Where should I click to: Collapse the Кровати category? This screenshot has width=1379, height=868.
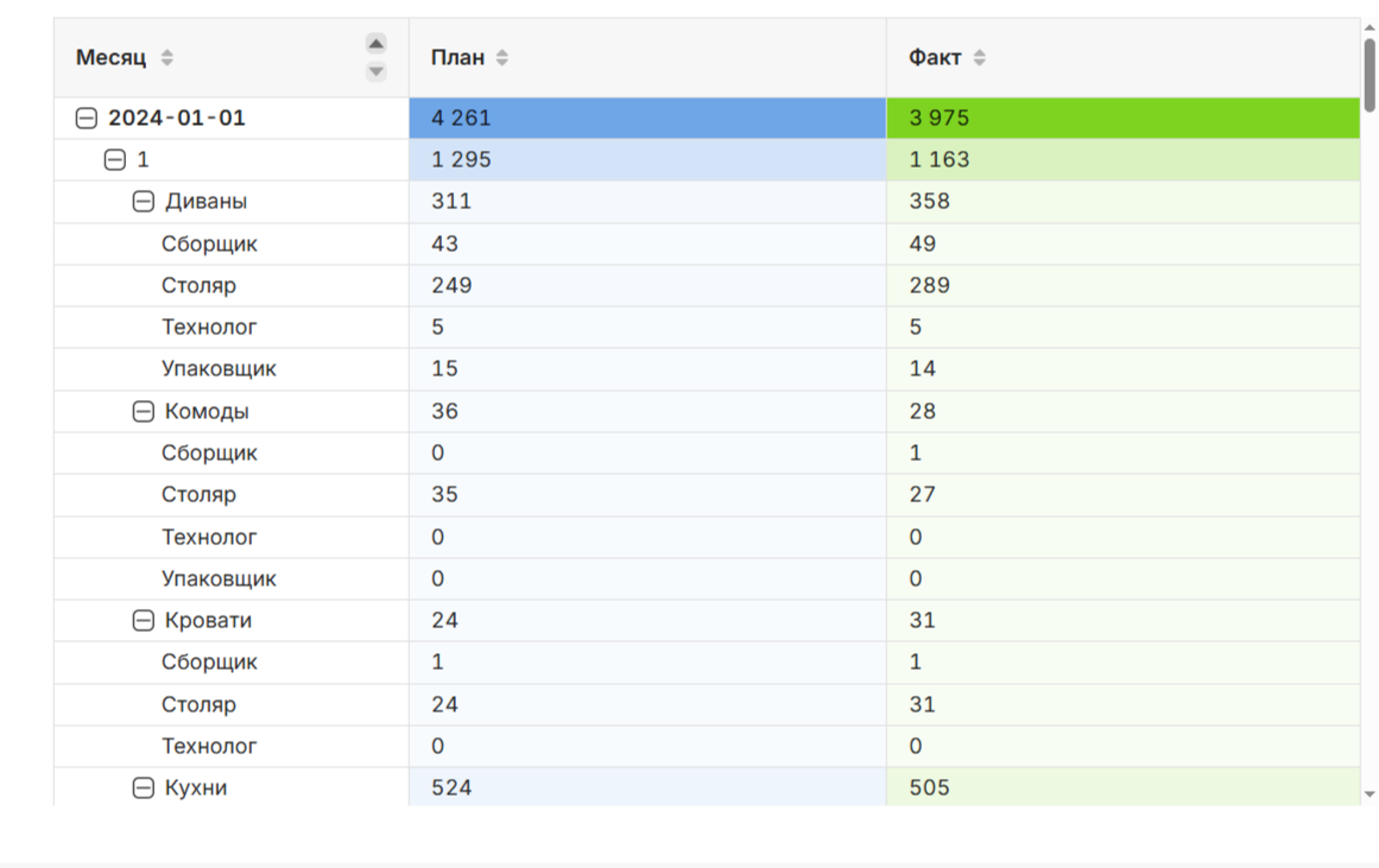[x=143, y=621]
